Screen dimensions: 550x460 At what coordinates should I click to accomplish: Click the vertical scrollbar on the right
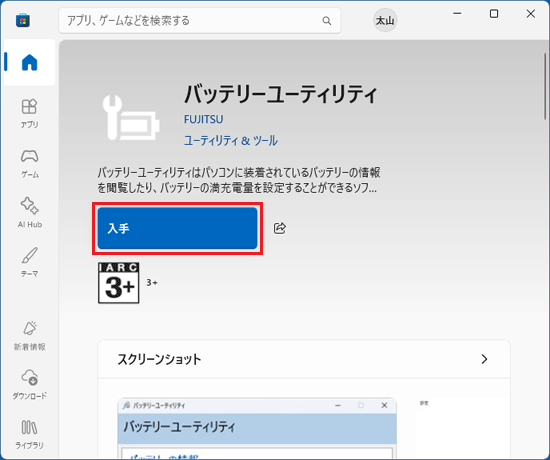(545, 86)
